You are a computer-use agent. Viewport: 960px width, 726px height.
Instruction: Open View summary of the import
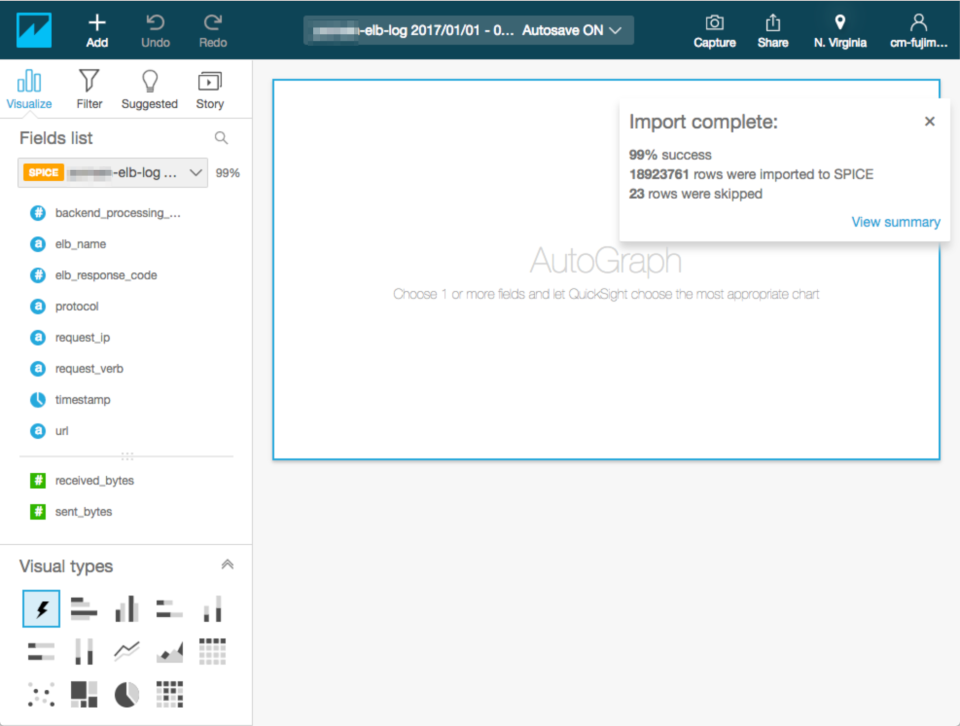point(895,221)
